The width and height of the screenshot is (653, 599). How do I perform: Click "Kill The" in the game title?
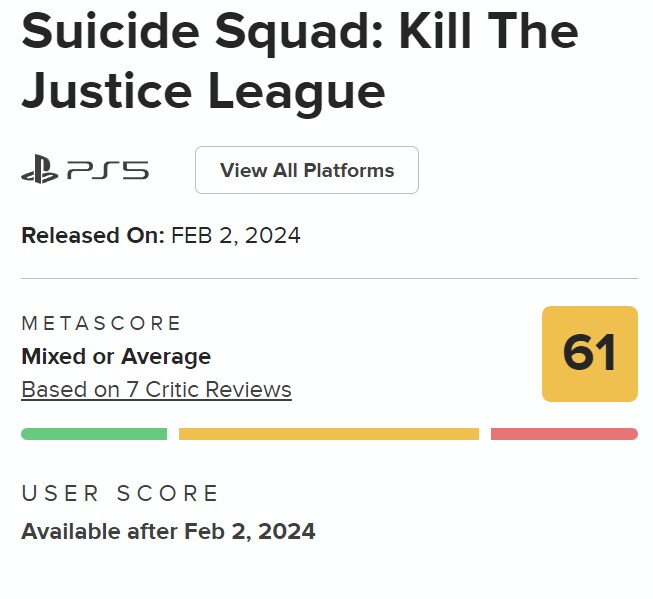488,32
